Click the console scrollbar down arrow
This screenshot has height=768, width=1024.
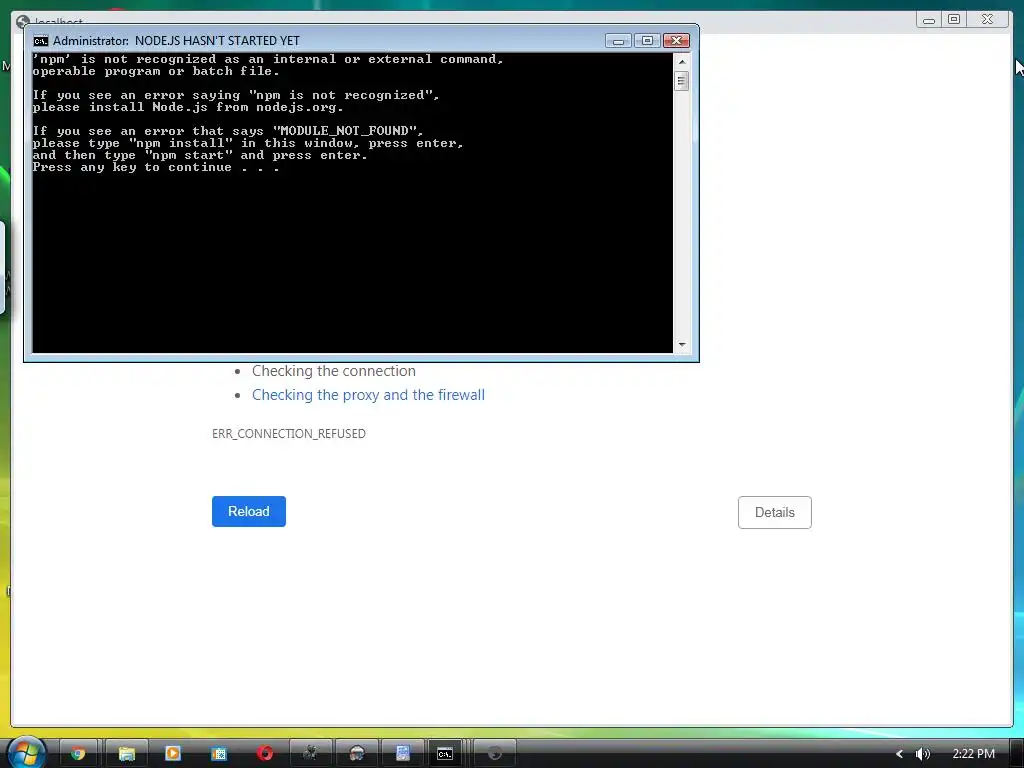pyautogui.click(x=682, y=344)
